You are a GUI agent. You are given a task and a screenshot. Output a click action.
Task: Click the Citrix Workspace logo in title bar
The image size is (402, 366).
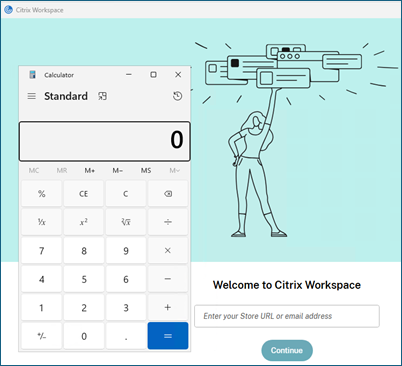click(x=8, y=10)
